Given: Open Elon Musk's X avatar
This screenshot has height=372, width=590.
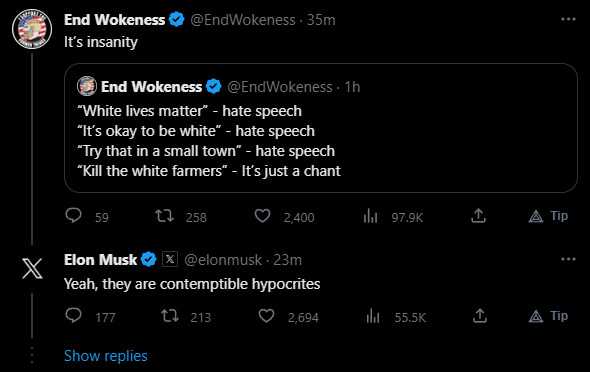Looking at the screenshot, I should coord(32,268).
